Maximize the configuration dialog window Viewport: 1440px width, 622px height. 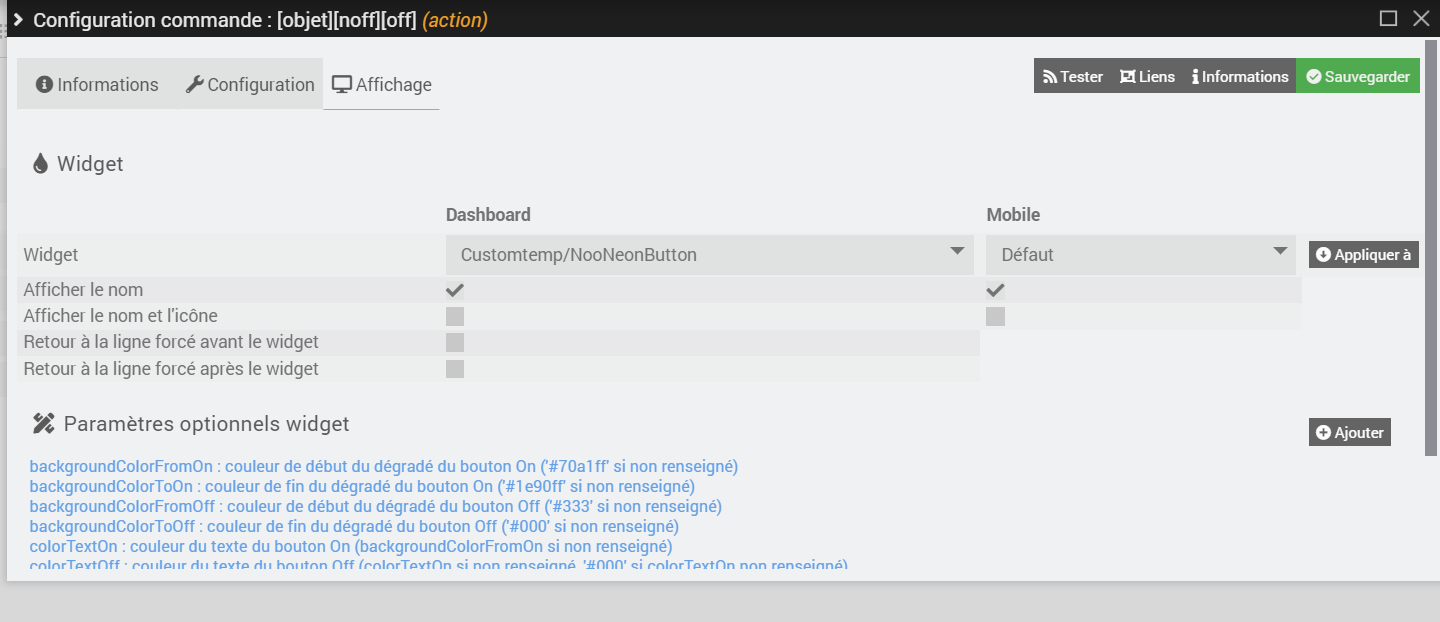click(1388, 18)
